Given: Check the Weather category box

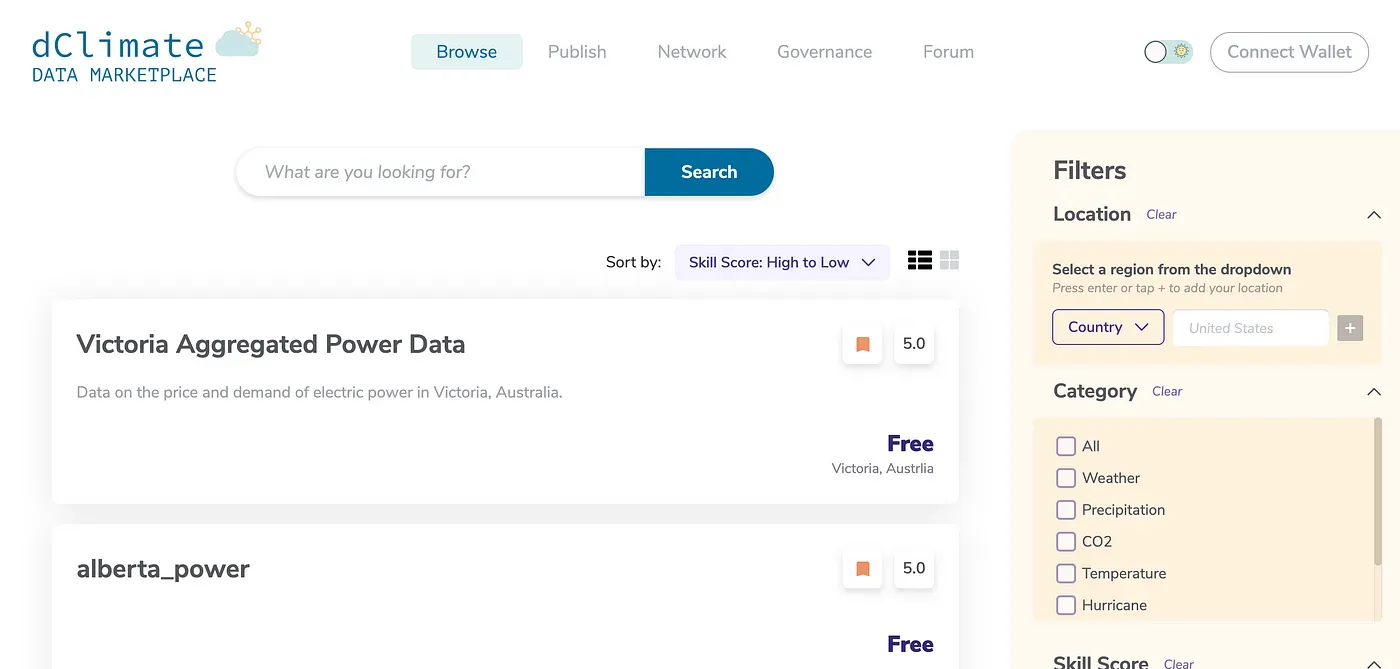Looking at the screenshot, I should [1066, 478].
